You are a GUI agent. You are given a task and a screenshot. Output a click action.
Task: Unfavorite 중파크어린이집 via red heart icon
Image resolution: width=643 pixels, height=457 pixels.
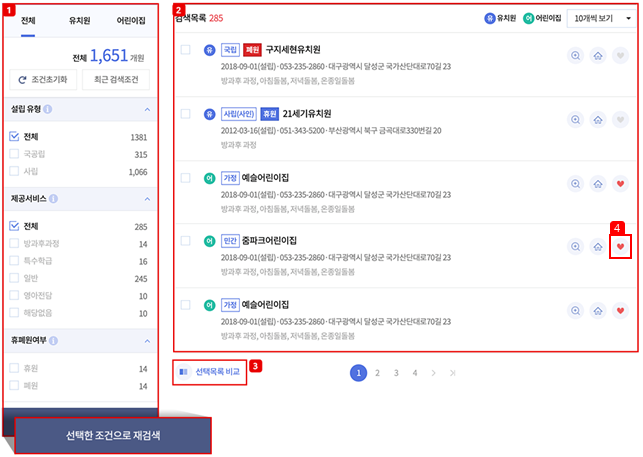coord(620,246)
